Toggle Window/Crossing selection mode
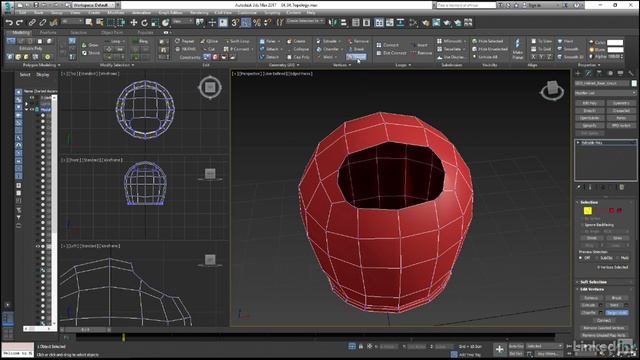640x360 pixels. [122, 23]
